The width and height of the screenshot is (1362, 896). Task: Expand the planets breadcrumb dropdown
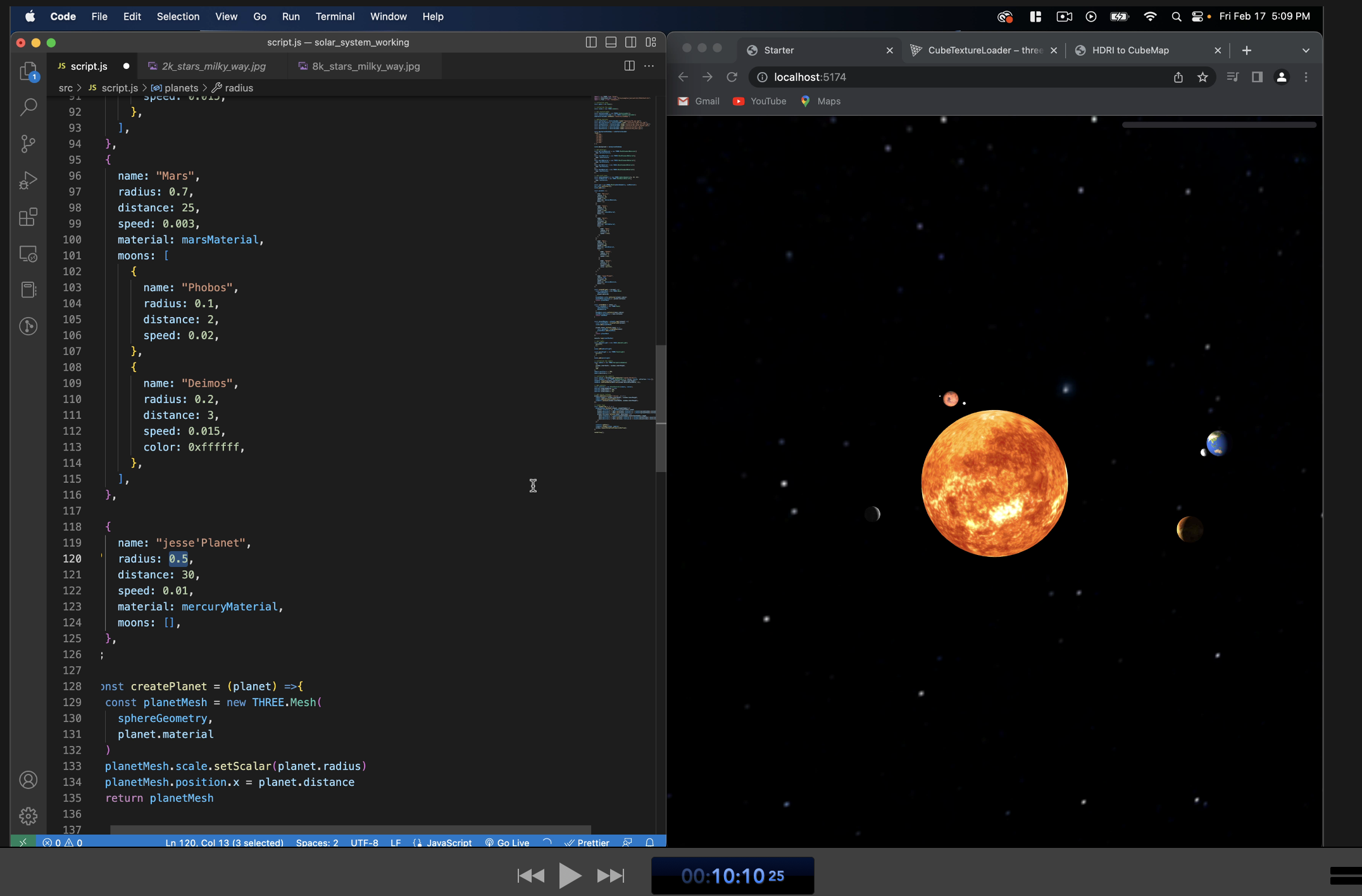(180, 88)
